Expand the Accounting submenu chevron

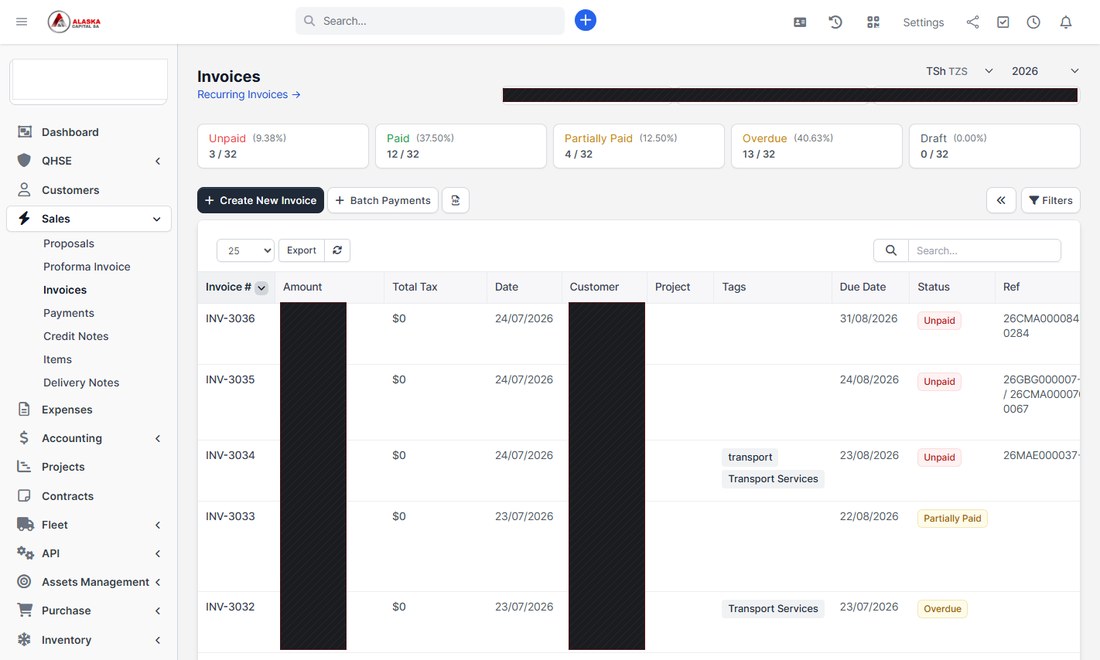click(158, 438)
